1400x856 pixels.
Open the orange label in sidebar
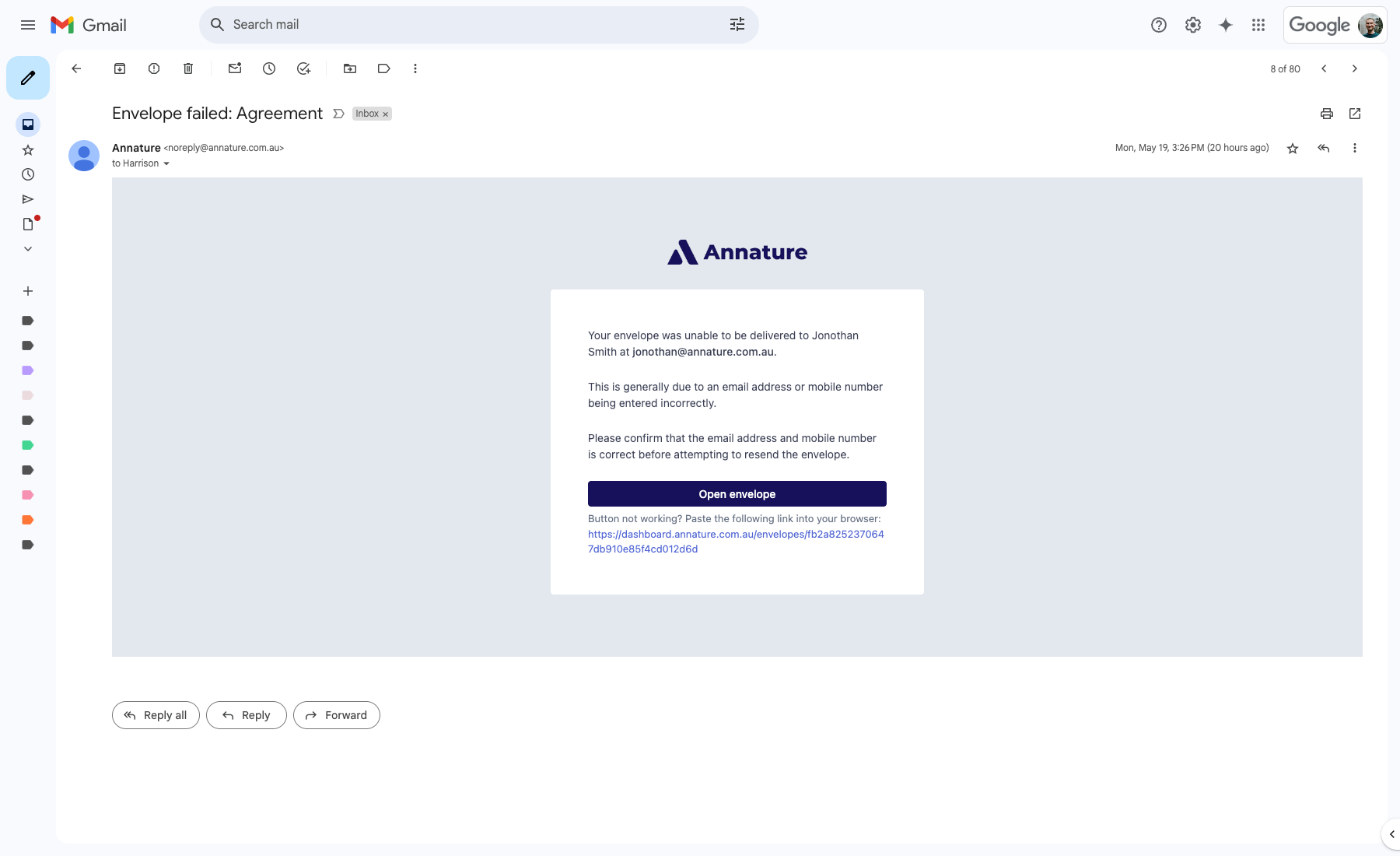click(28, 520)
